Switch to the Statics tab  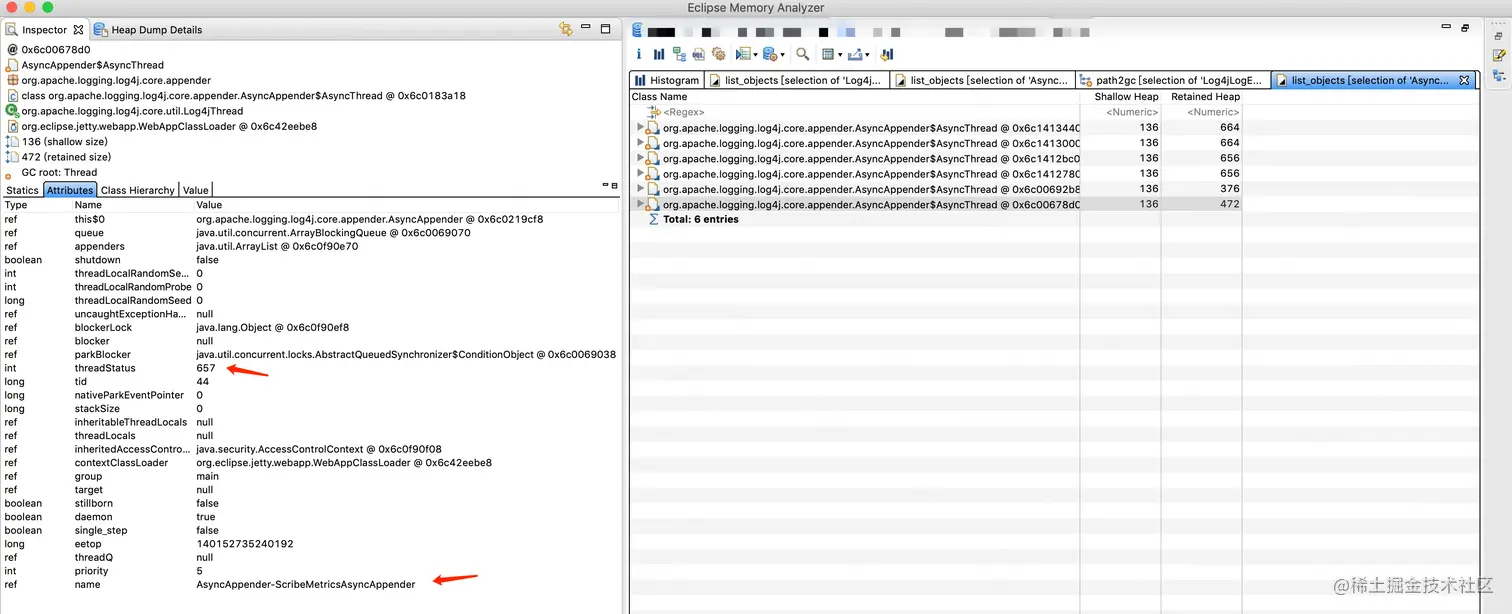click(22, 190)
